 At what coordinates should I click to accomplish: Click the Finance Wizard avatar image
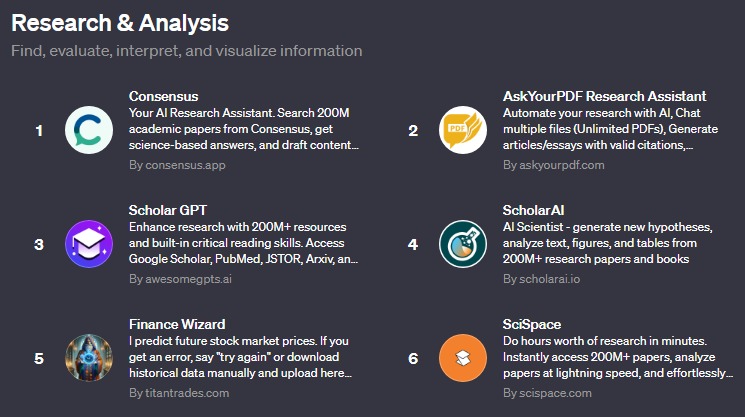tap(89, 358)
